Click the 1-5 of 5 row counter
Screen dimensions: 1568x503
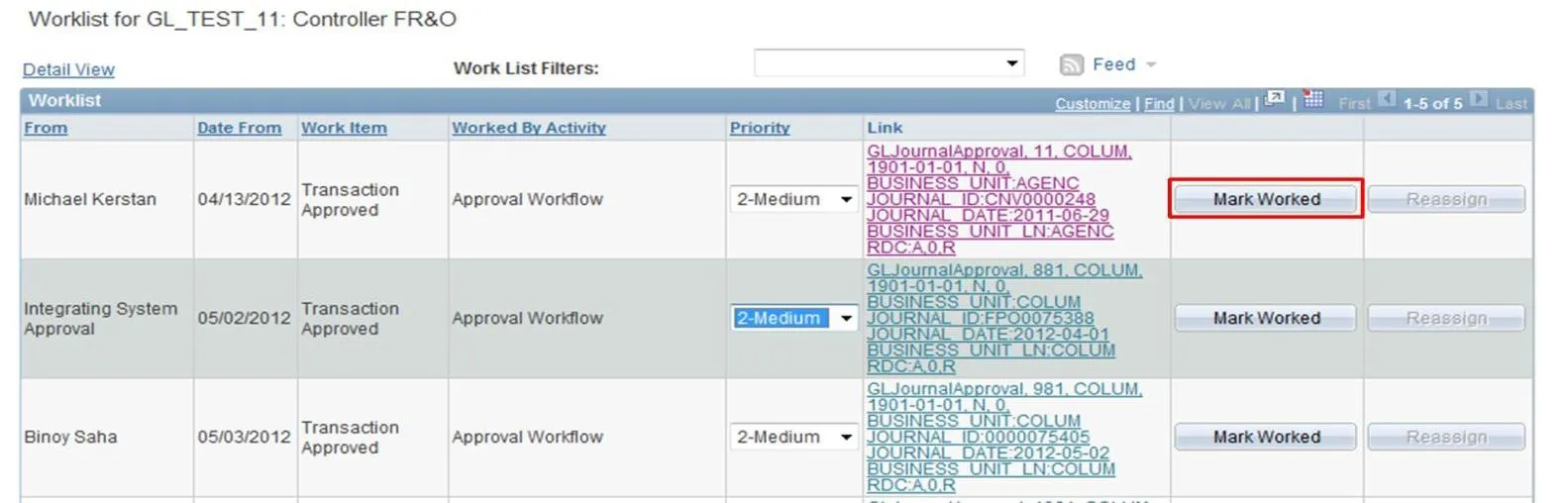click(1432, 103)
